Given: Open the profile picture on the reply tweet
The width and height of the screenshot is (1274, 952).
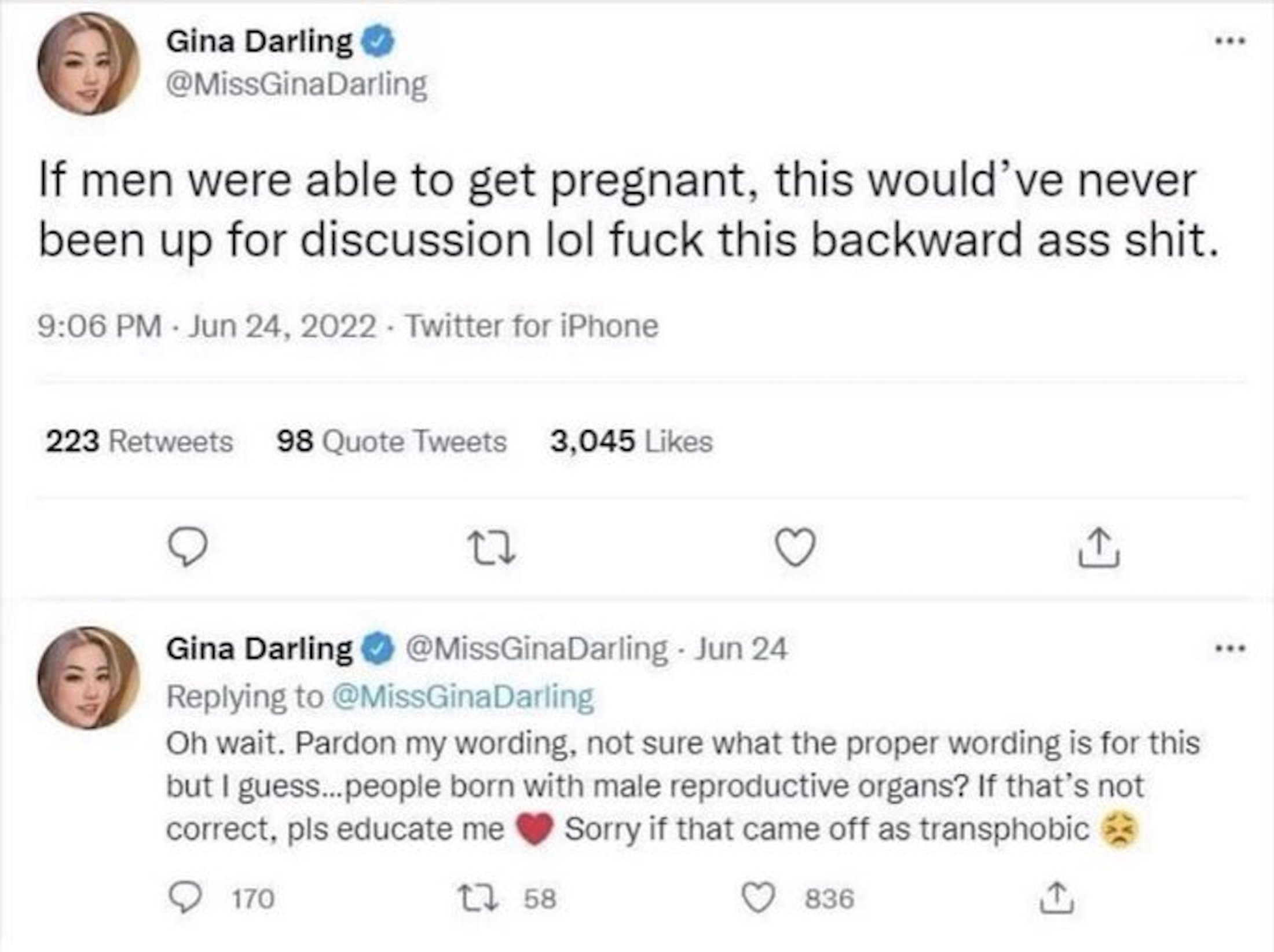Looking at the screenshot, I should pos(89,677).
